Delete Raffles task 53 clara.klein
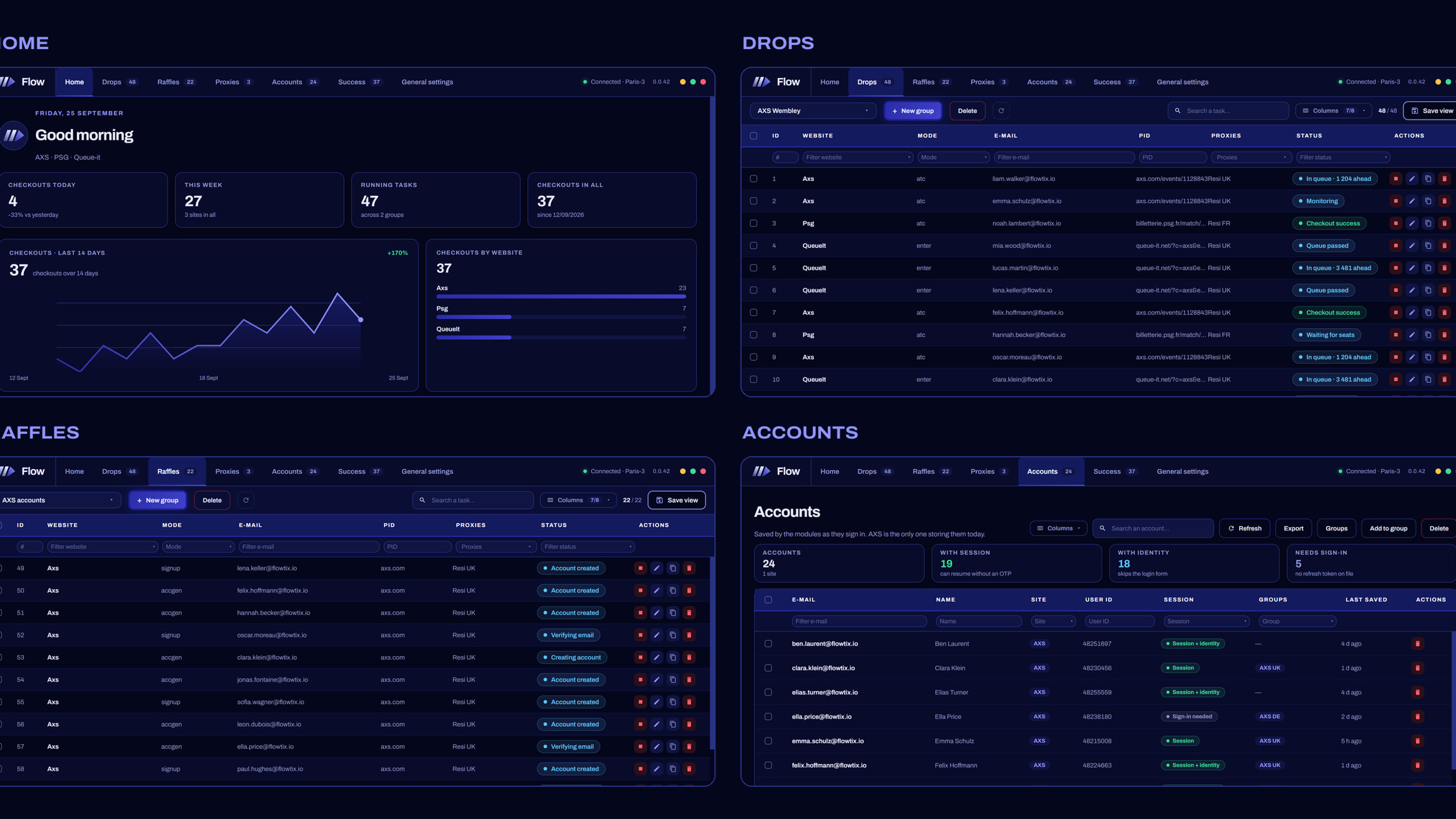 pos(689,657)
